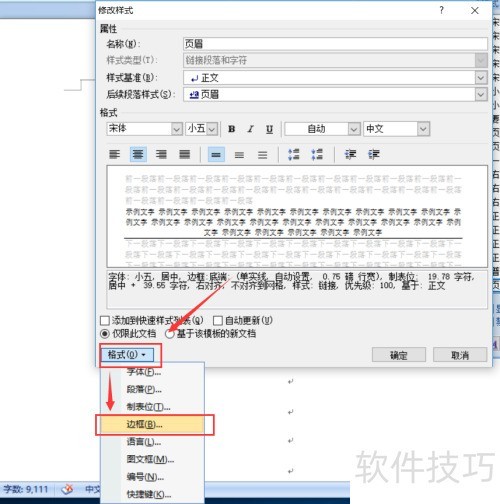Screen dimensions: 500x504
Task: Set double line spacing
Action: pos(262,155)
